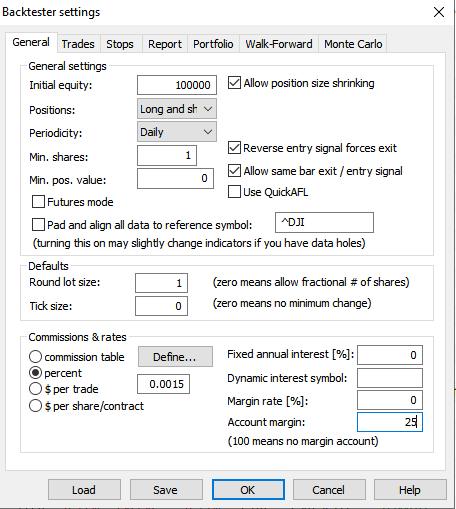
Task: Enable the Use QuickAFL checkbox
Action: 234,192
